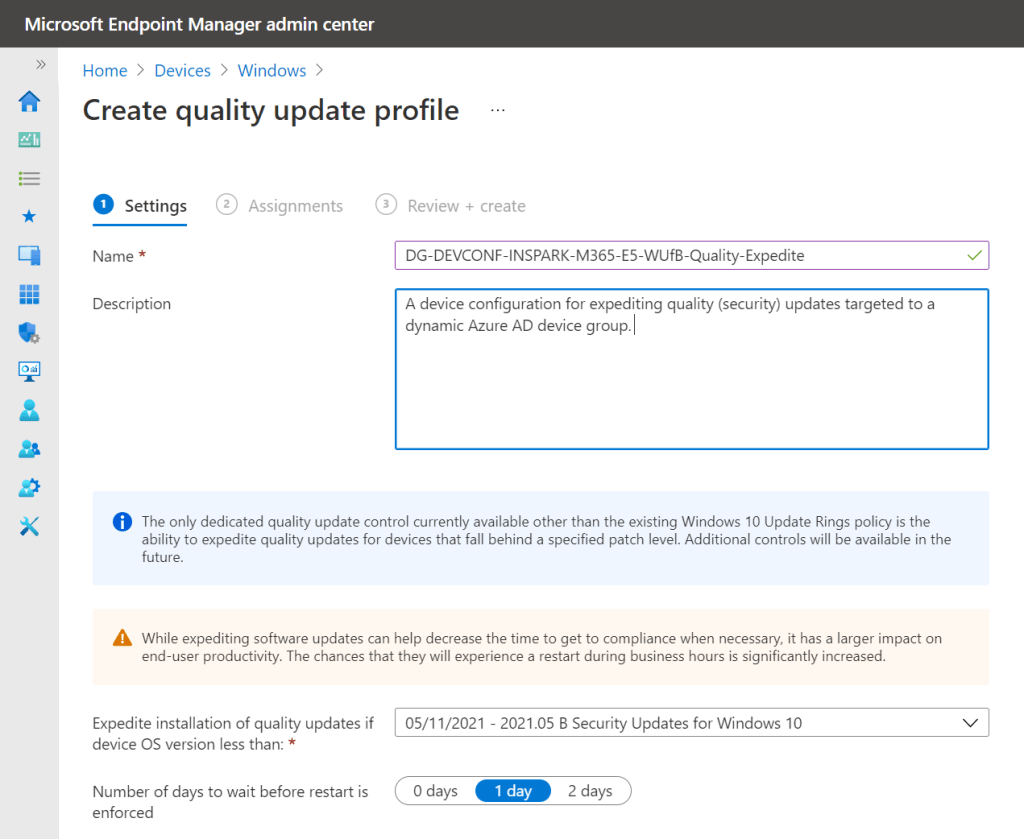Select the 0 days restart option
This screenshot has width=1024, height=839.
(x=435, y=791)
